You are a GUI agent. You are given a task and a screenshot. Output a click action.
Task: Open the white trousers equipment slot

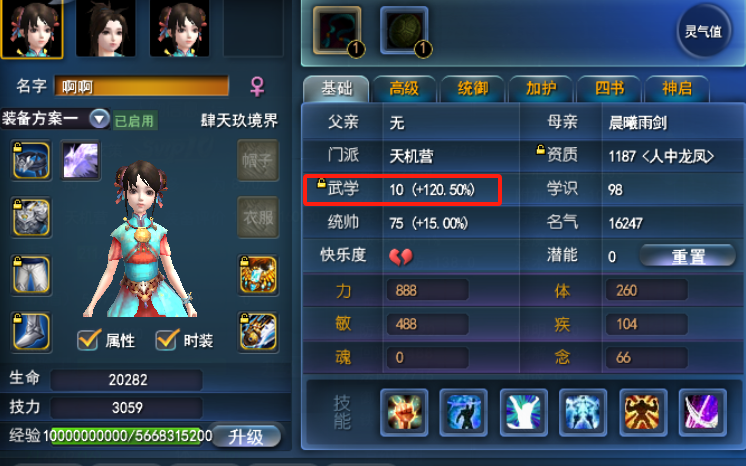tap(31, 275)
